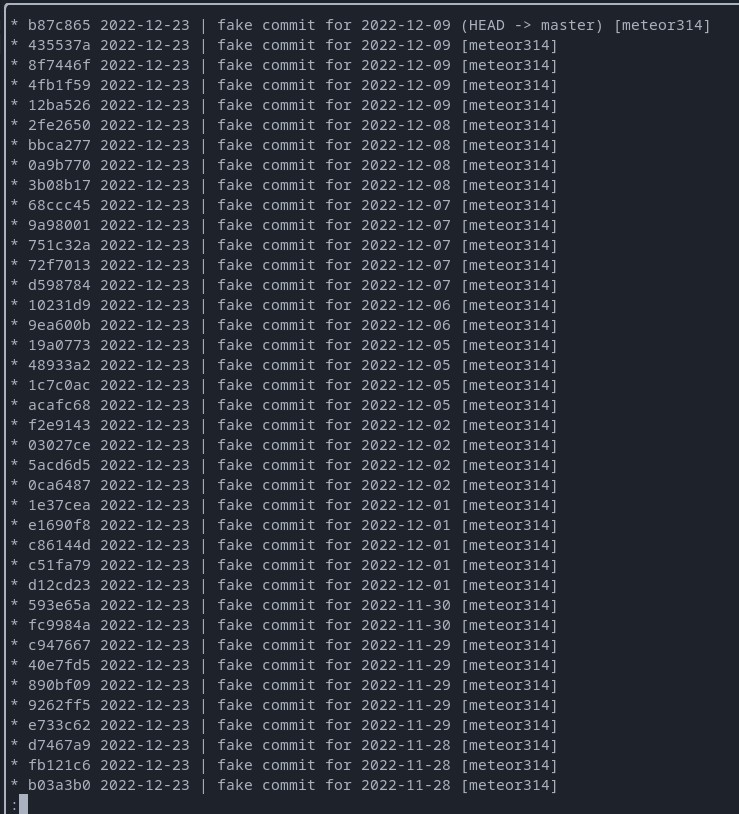
Task: Select commit hash 1e37cea
Action: (x=59, y=505)
